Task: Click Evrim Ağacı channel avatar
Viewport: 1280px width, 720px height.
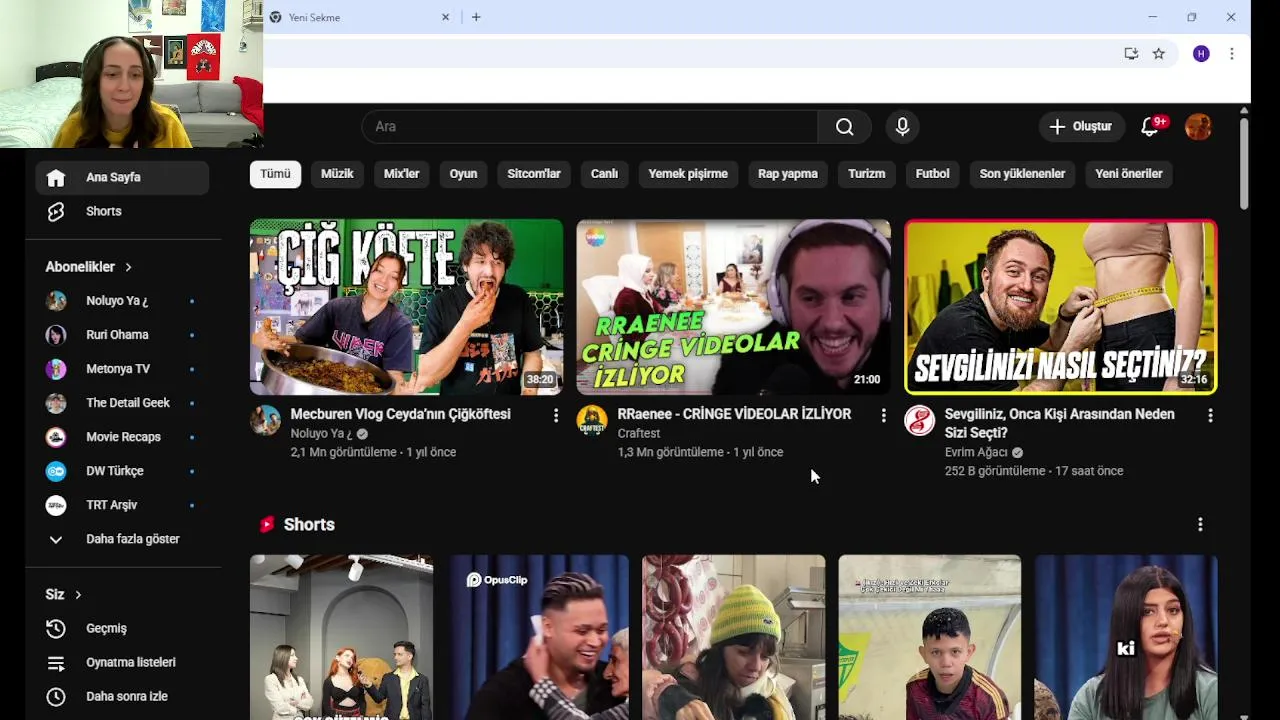Action: [x=919, y=420]
